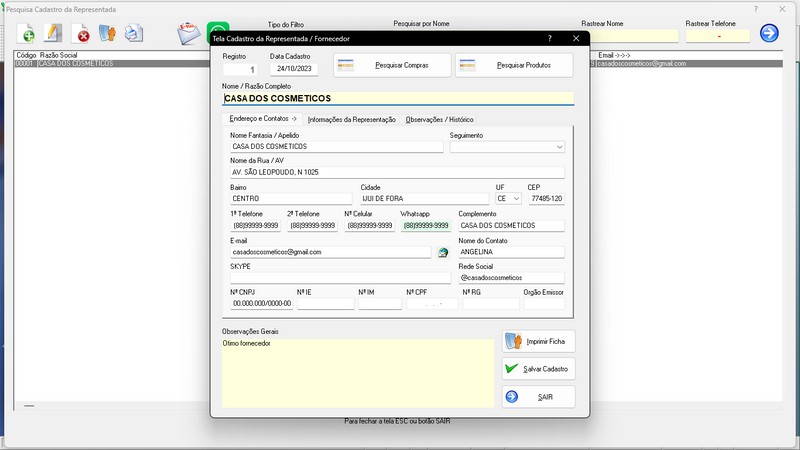
Task: Click the Rastrear Telefone field in the background window
Action: click(718, 36)
